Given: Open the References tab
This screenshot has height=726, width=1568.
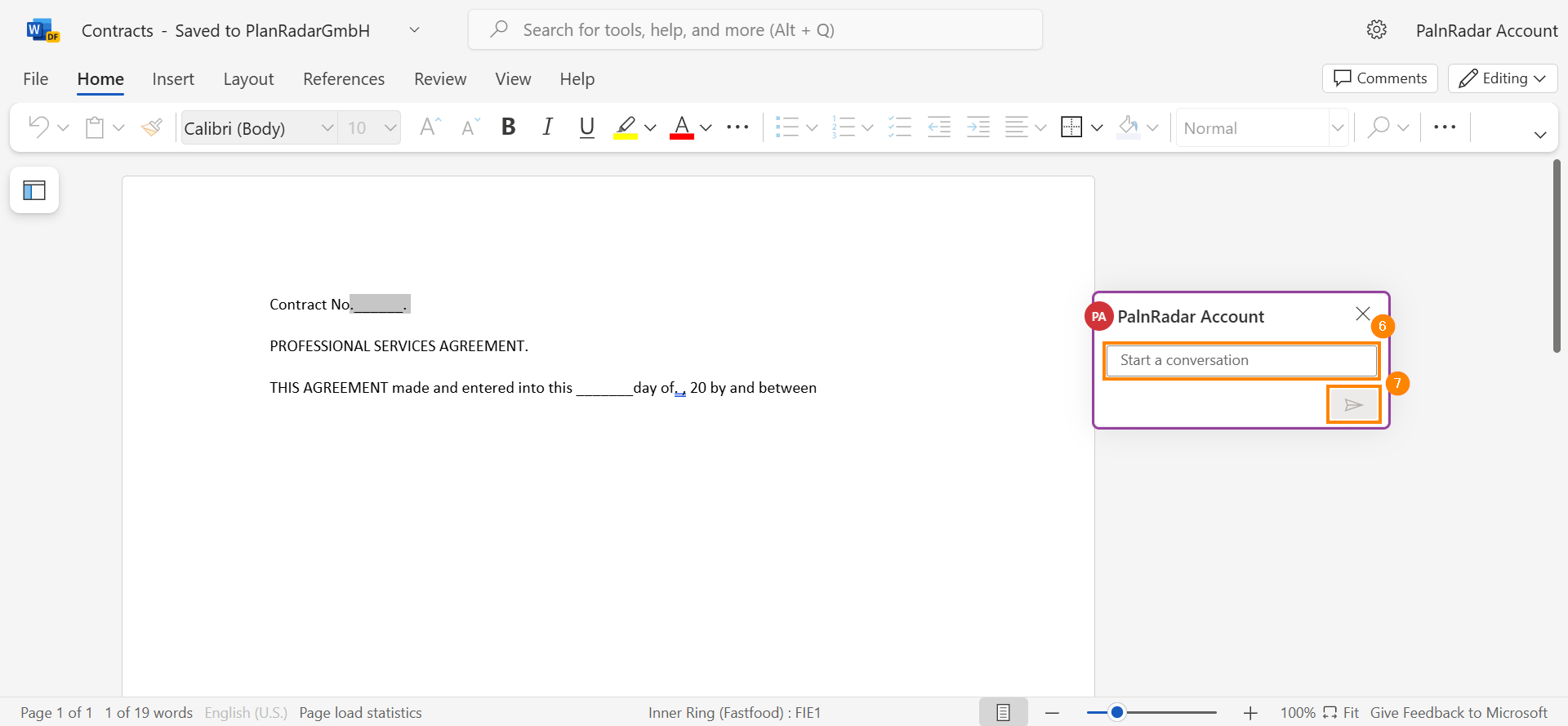Looking at the screenshot, I should pyautogui.click(x=344, y=79).
